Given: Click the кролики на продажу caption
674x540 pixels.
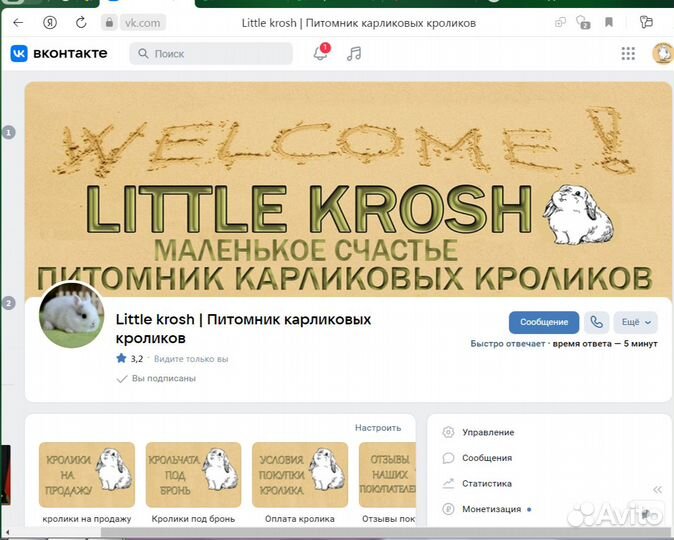Looking at the screenshot, I should point(87,519).
